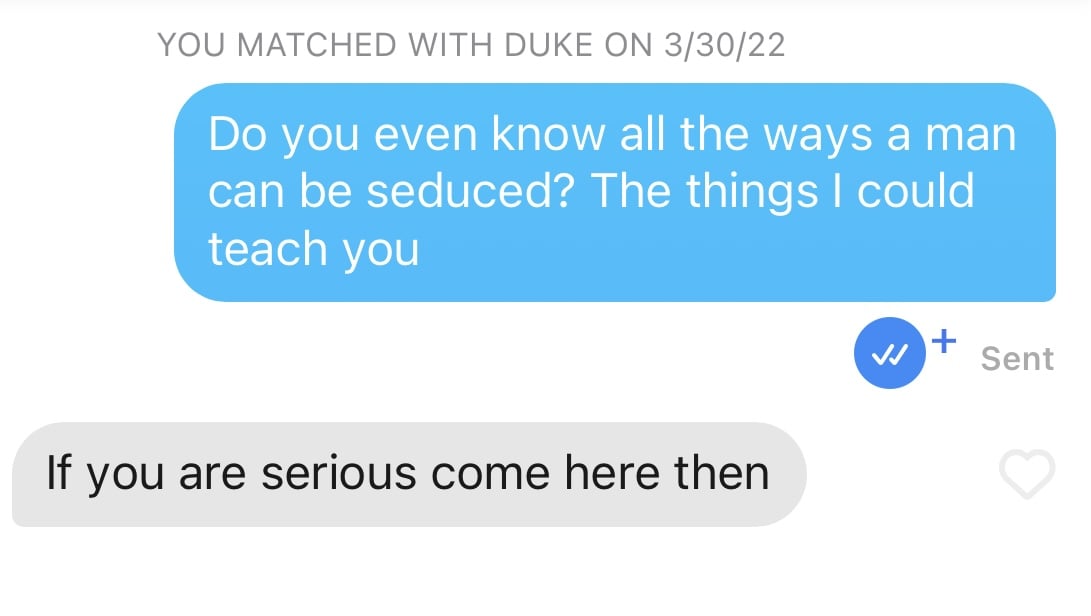Click the word "man" in blue bubble
This screenshot has width=1091, height=616.
pyautogui.click(x=971, y=135)
